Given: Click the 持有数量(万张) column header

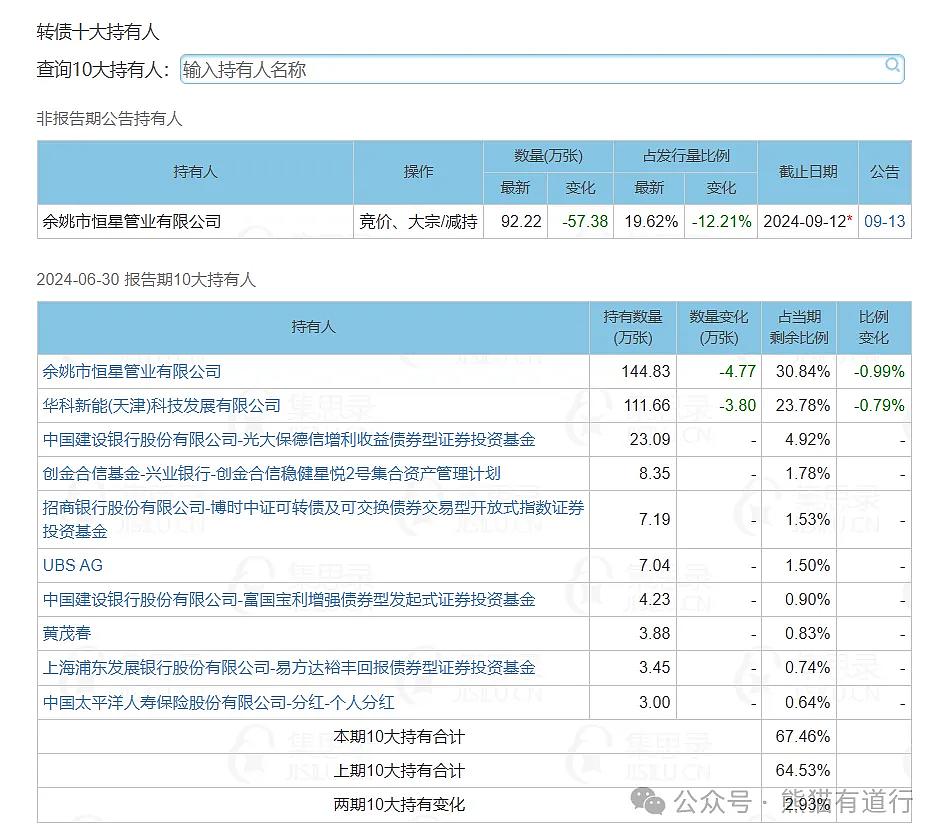Looking at the screenshot, I should pos(633,327).
